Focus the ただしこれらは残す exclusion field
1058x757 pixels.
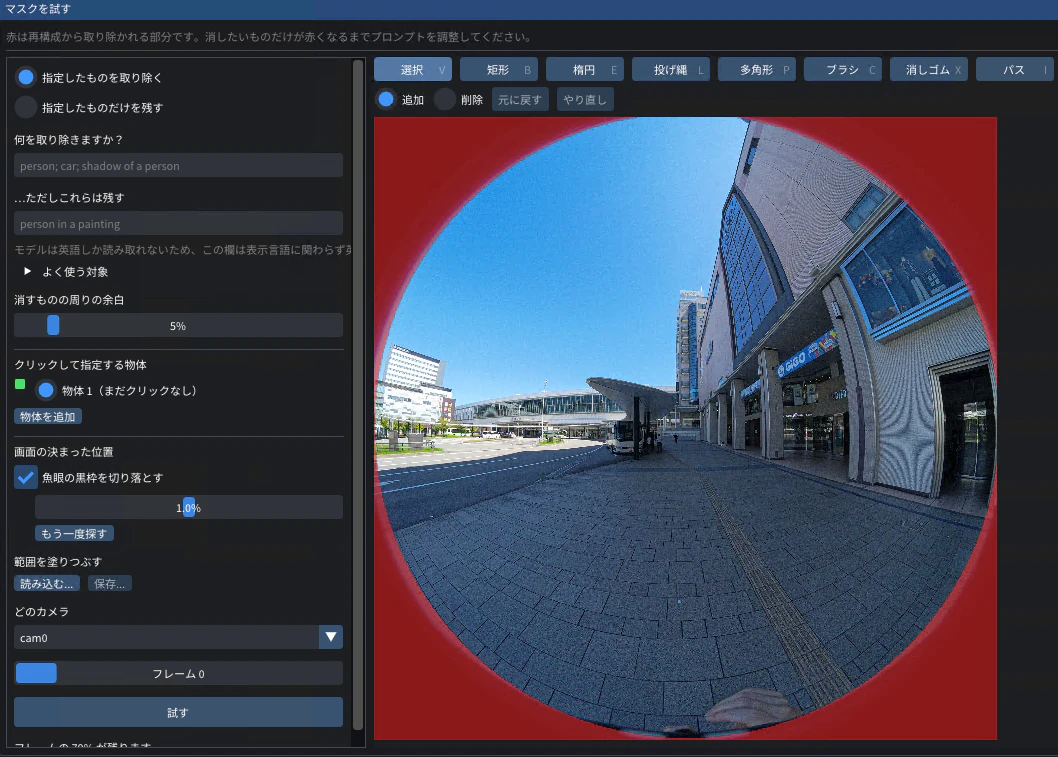[178, 224]
